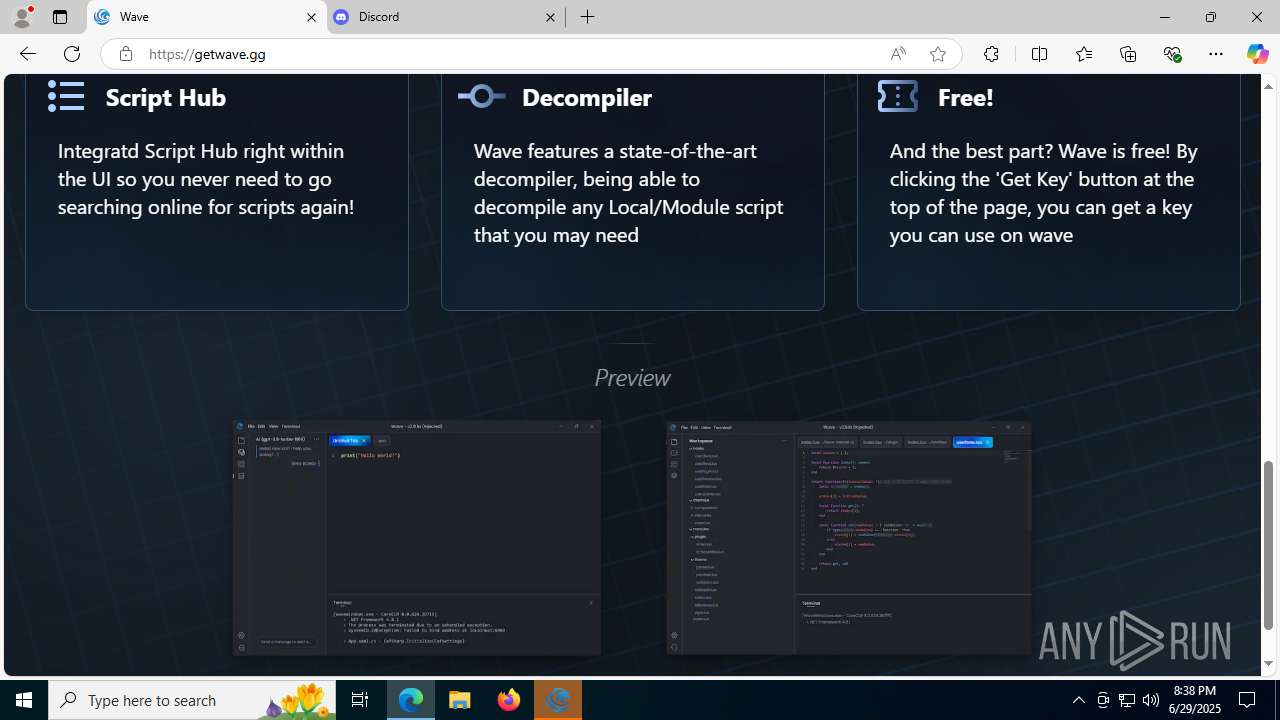The image size is (1280, 720).
Task: Open the right preview screenshot thumbnail
Action: point(849,538)
